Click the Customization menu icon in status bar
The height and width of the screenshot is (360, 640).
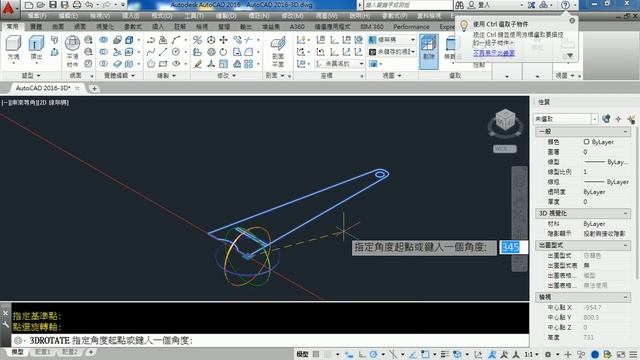pyautogui.click(x=633, y=354)
